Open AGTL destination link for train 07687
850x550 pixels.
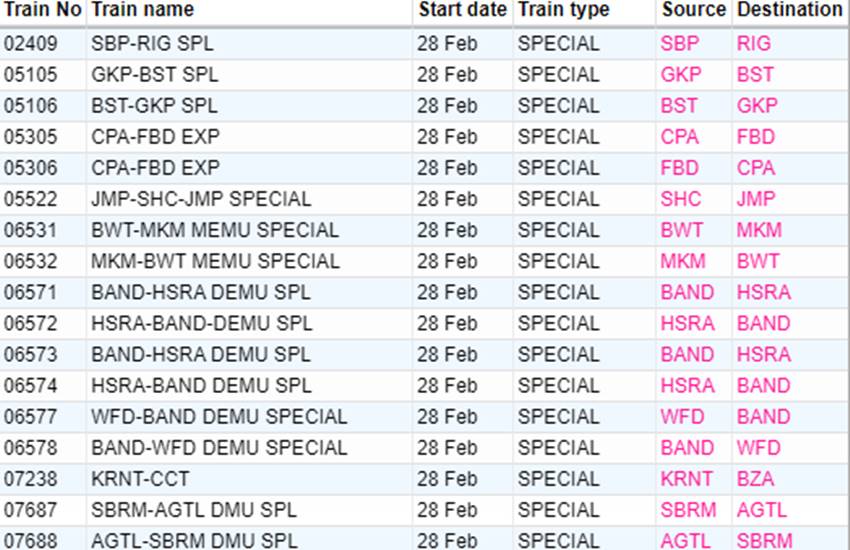[761, 510]
